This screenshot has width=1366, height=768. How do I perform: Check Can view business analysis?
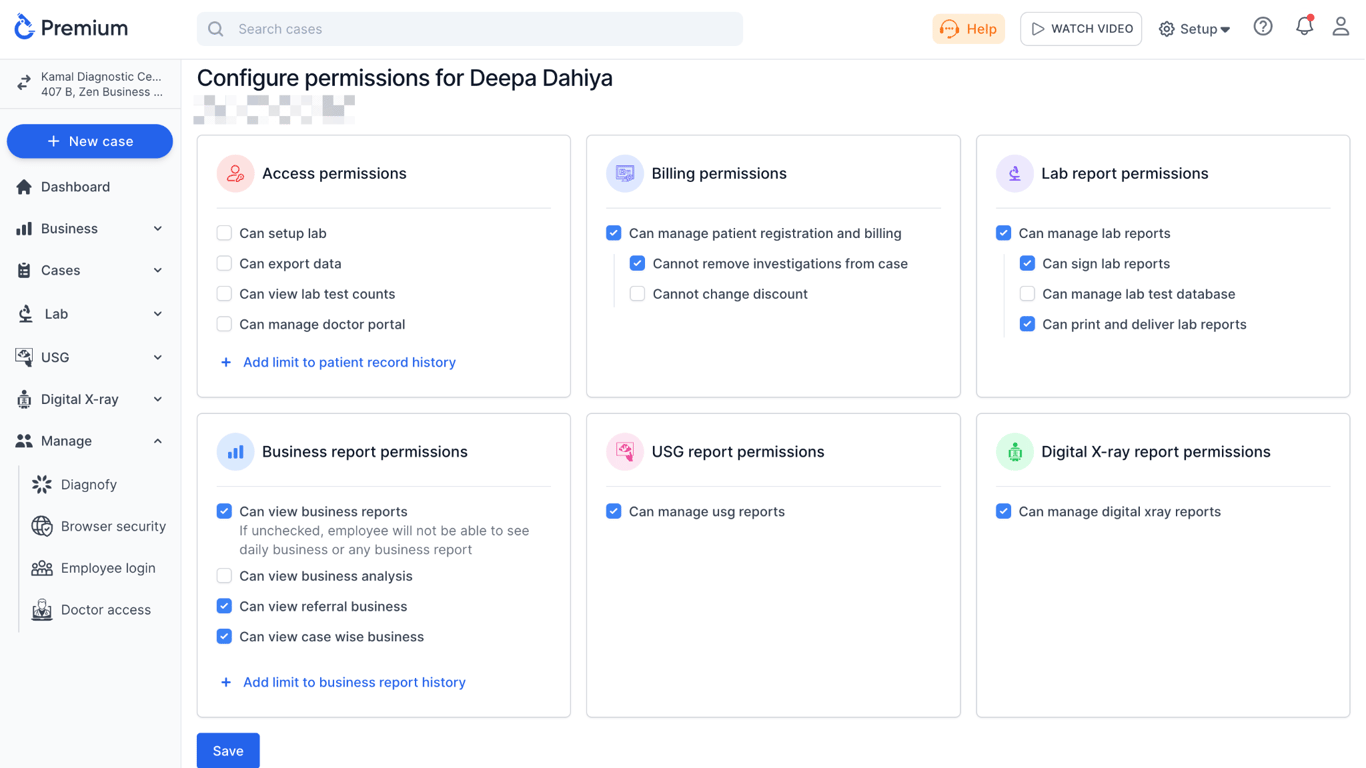pyautogui.click(x=224, y=576)
